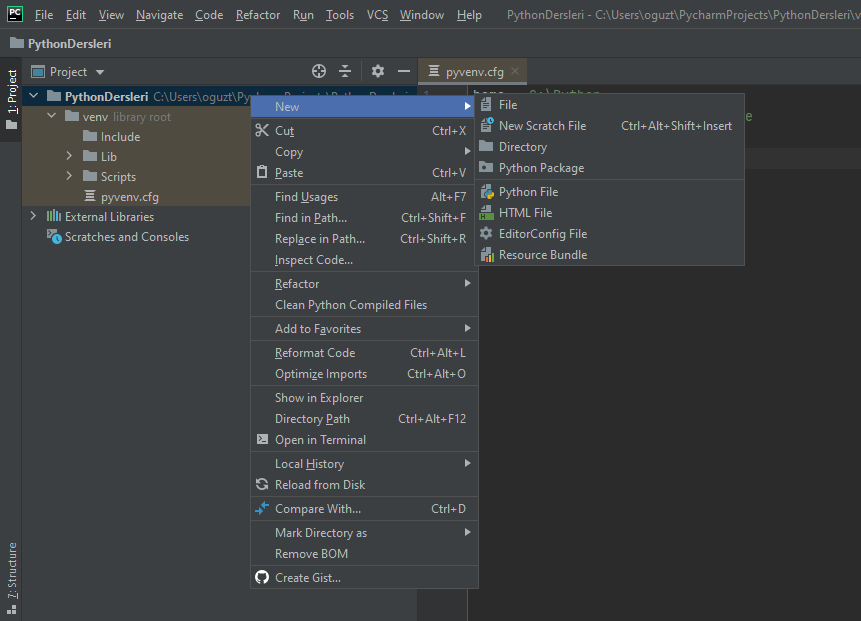Toggle the 1: Project side tool window
Image resolution: width=861 pixels, height=621 pixels.
click(12, 99)
